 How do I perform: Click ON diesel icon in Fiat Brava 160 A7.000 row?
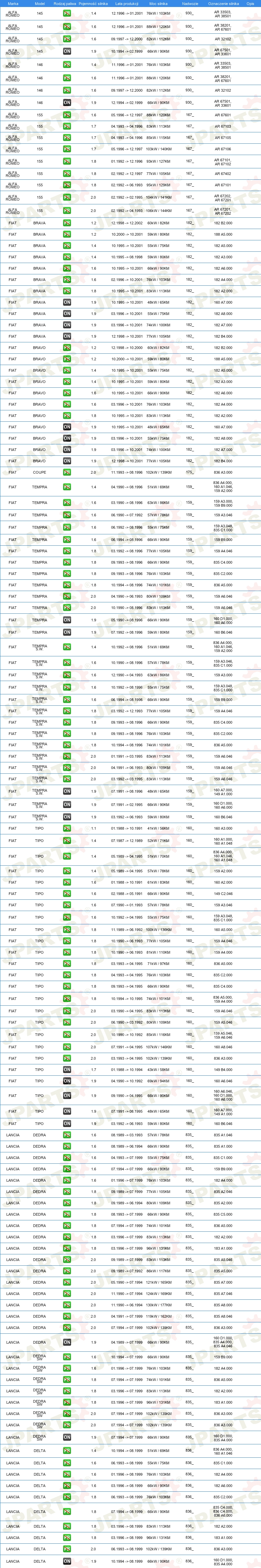click(x=67, y=303)
